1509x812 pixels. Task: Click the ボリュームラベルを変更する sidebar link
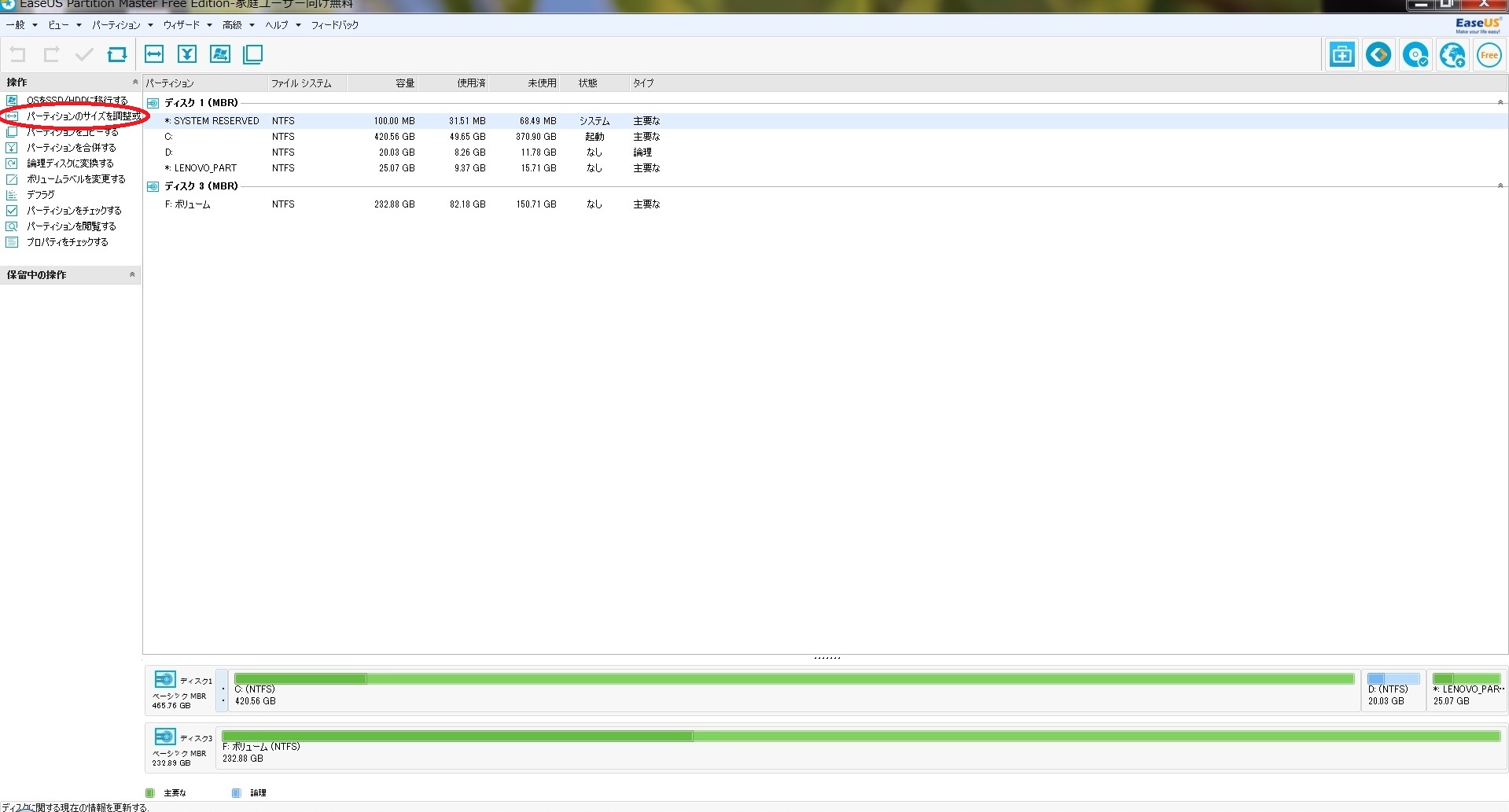point(76,179)
